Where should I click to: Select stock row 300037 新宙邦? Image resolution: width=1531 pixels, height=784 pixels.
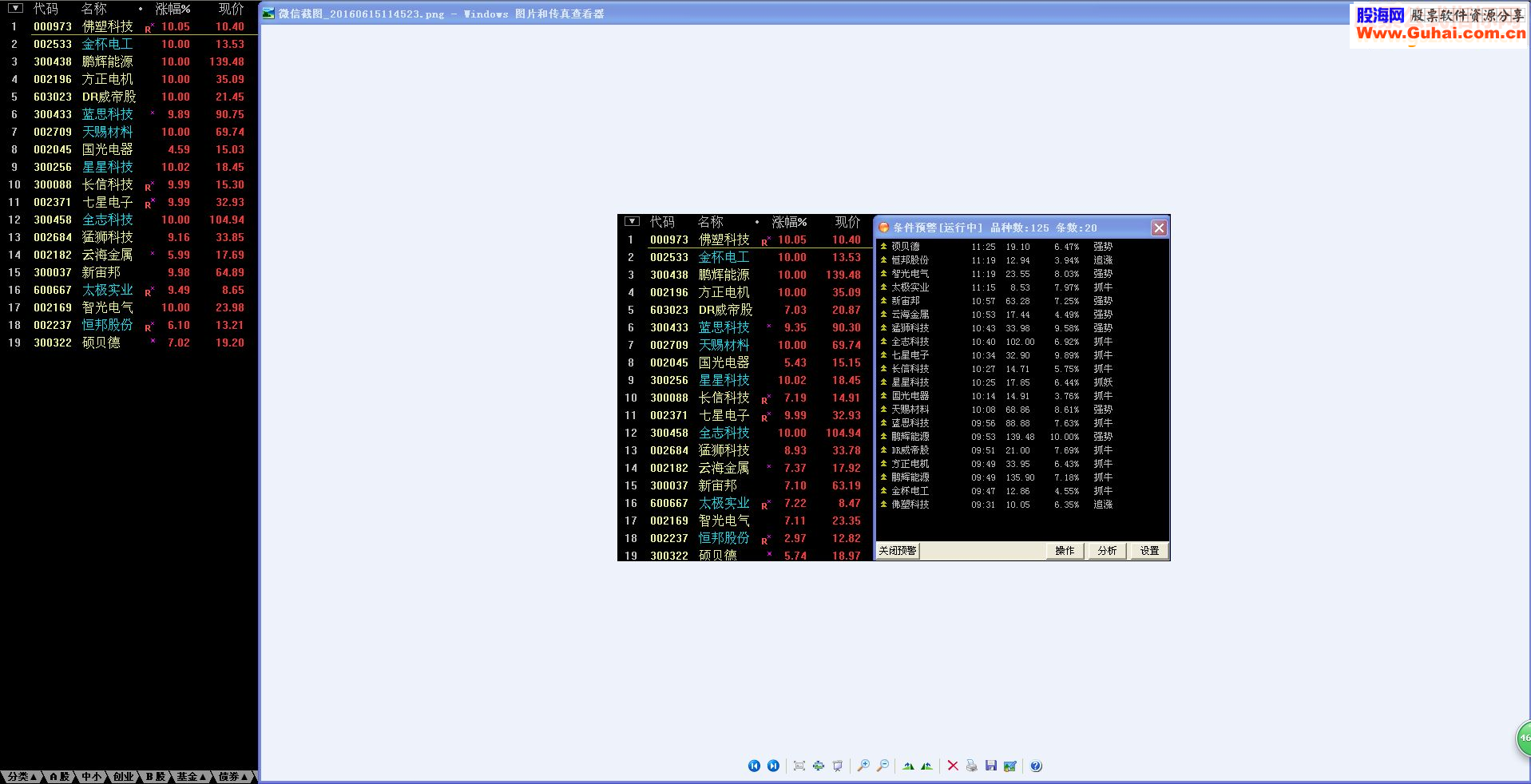[x=129, y=272]
